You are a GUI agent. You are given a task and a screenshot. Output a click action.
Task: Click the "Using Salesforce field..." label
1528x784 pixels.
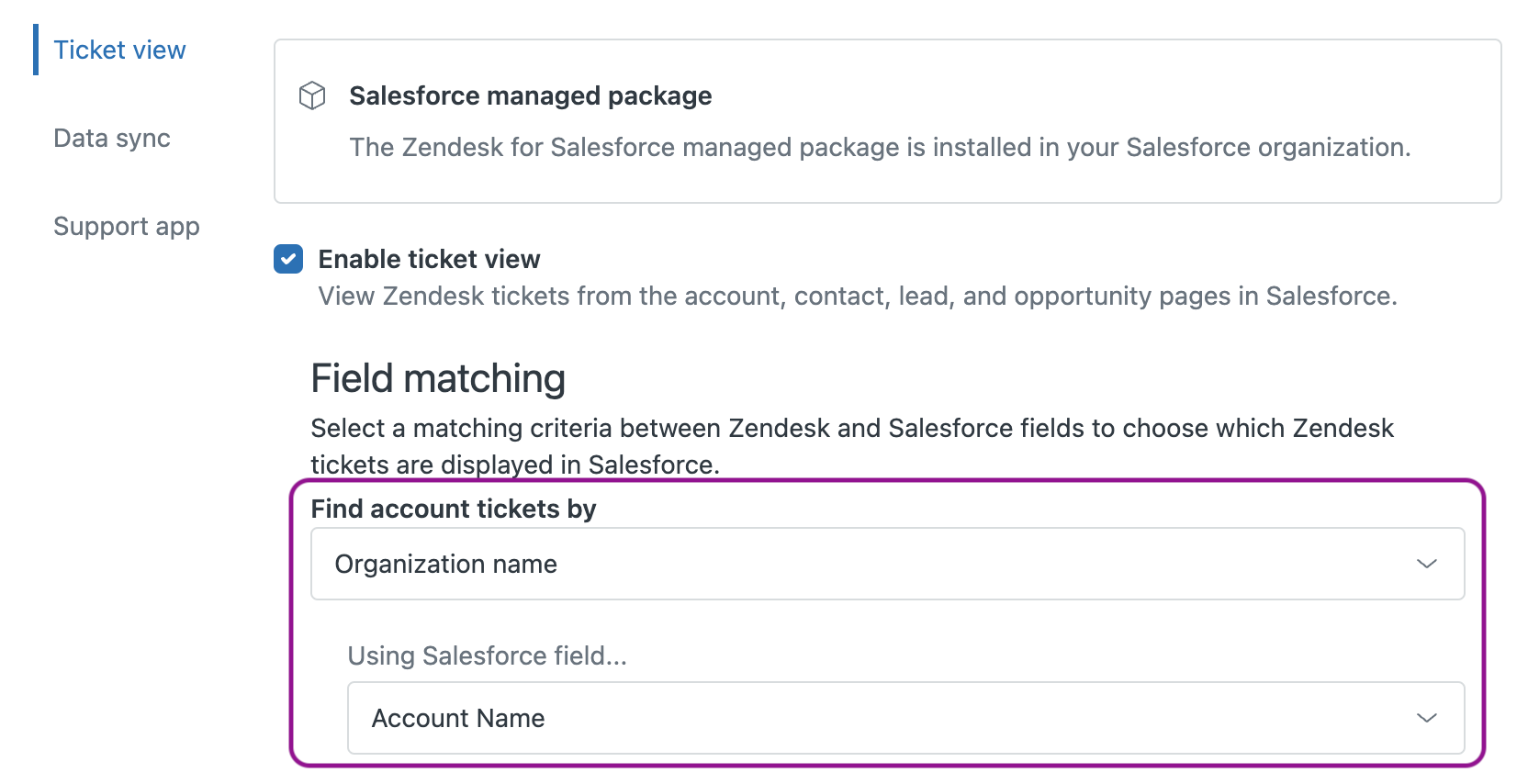tap(487, 656)
